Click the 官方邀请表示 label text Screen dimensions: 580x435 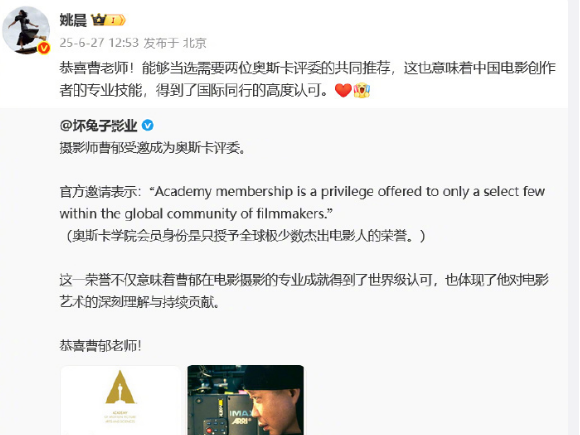coord(100,192)
